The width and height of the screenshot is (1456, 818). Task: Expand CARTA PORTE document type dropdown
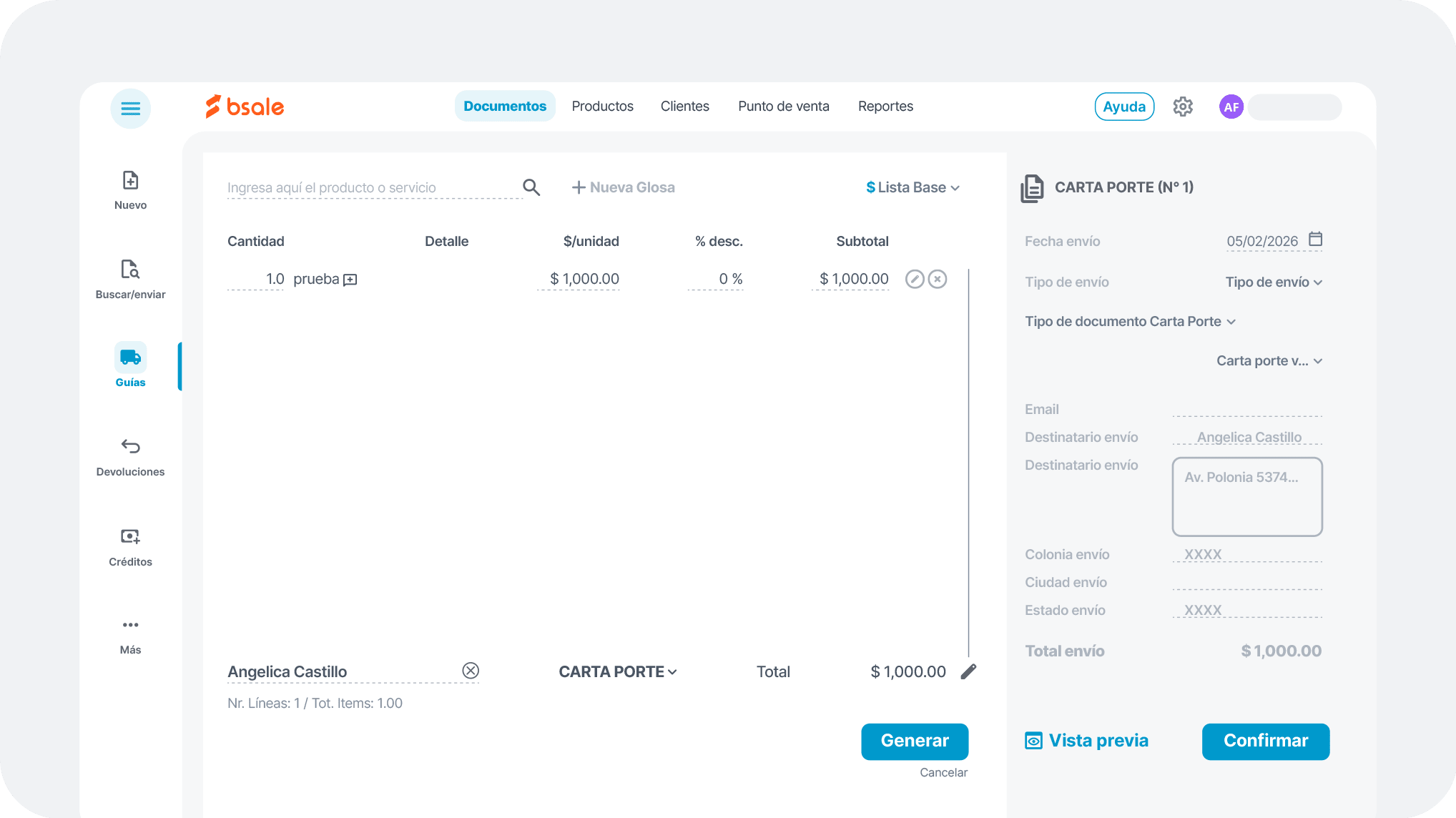pos(618,672)
